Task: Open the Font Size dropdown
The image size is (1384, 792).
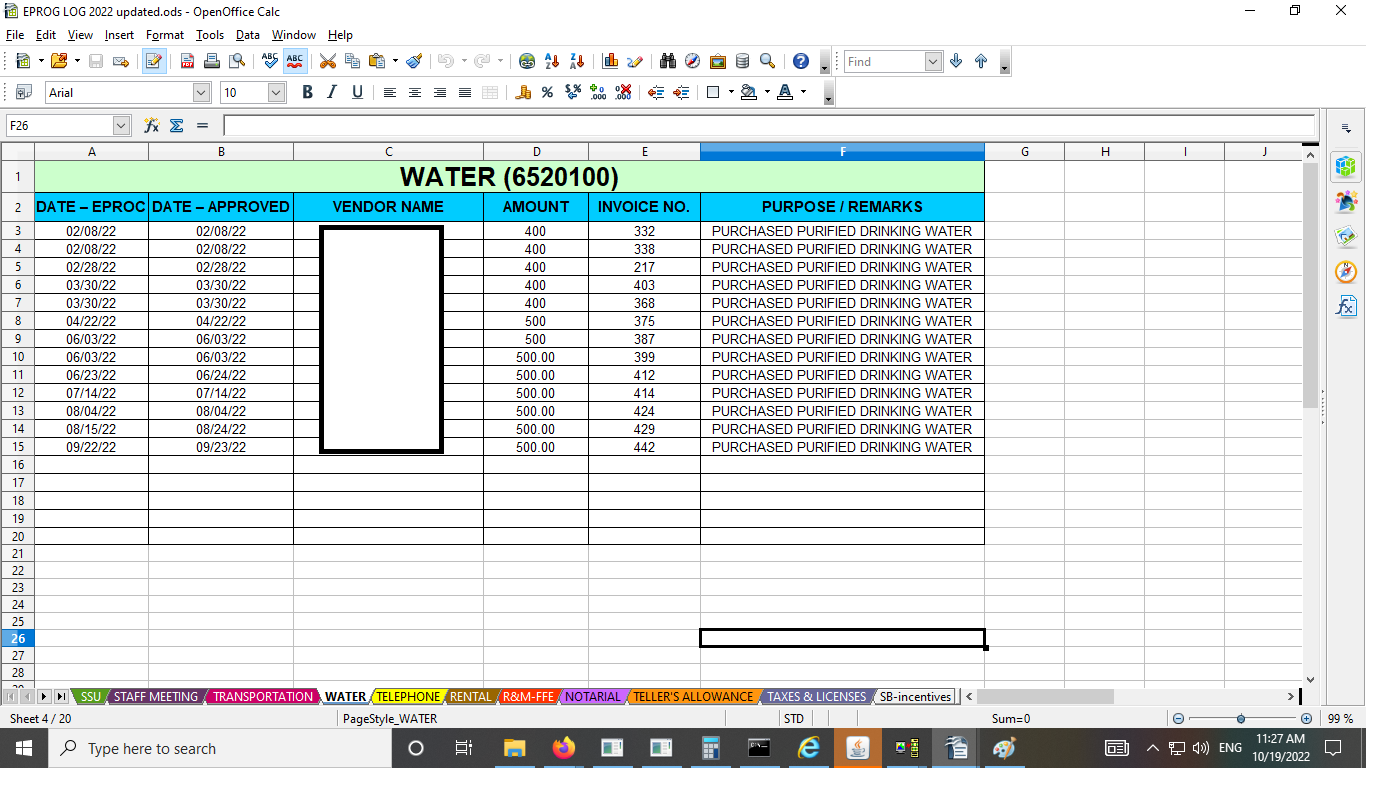Action: pos(277,92)
